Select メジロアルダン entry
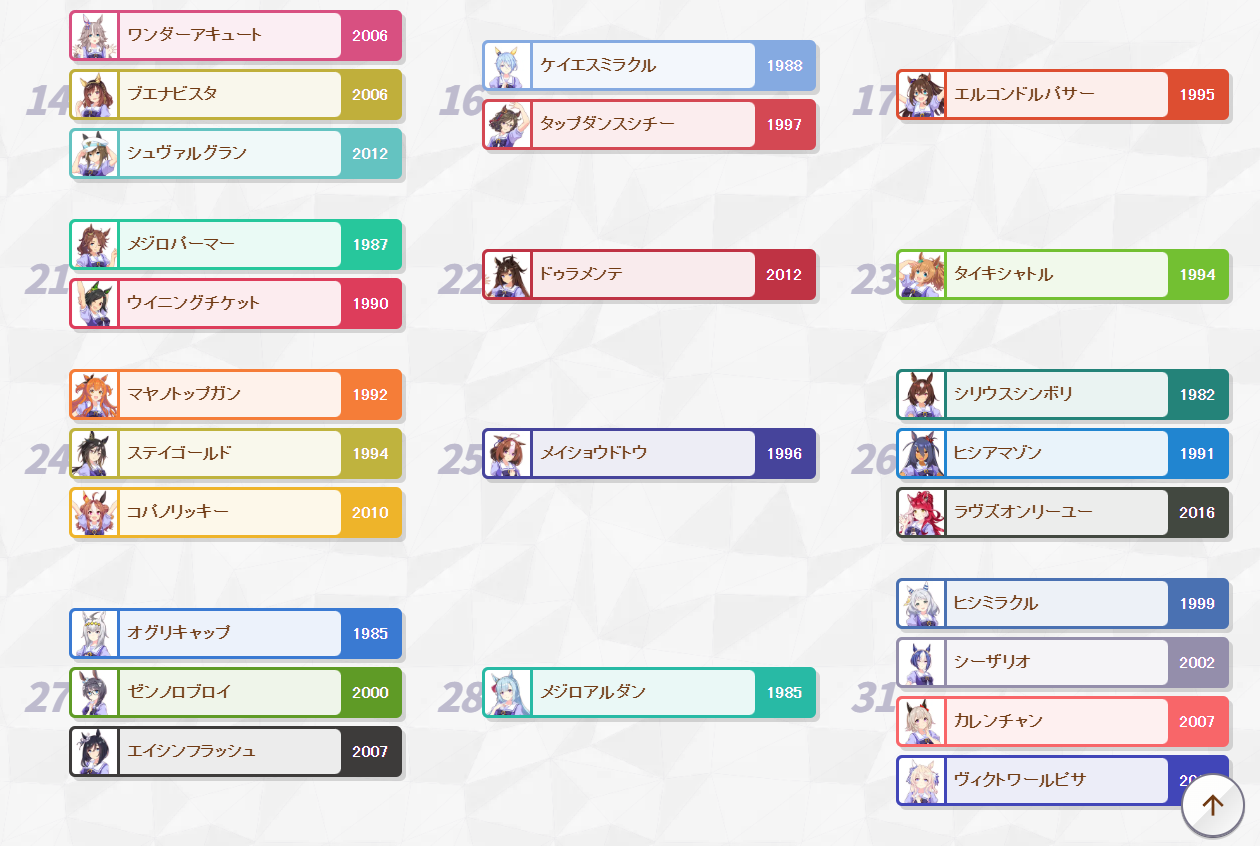This screenshot has height=846, width=1260. pos(649,692)
